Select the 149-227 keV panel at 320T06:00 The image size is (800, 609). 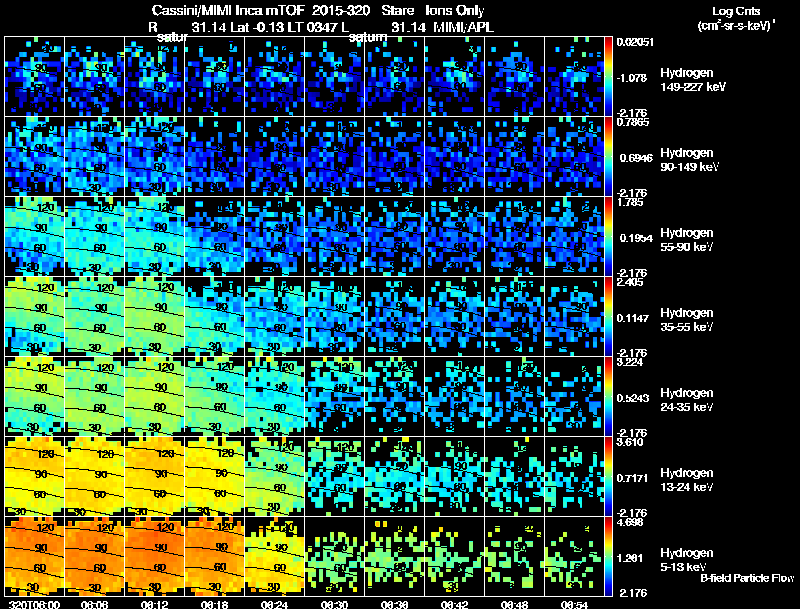(x=34, y=77)
